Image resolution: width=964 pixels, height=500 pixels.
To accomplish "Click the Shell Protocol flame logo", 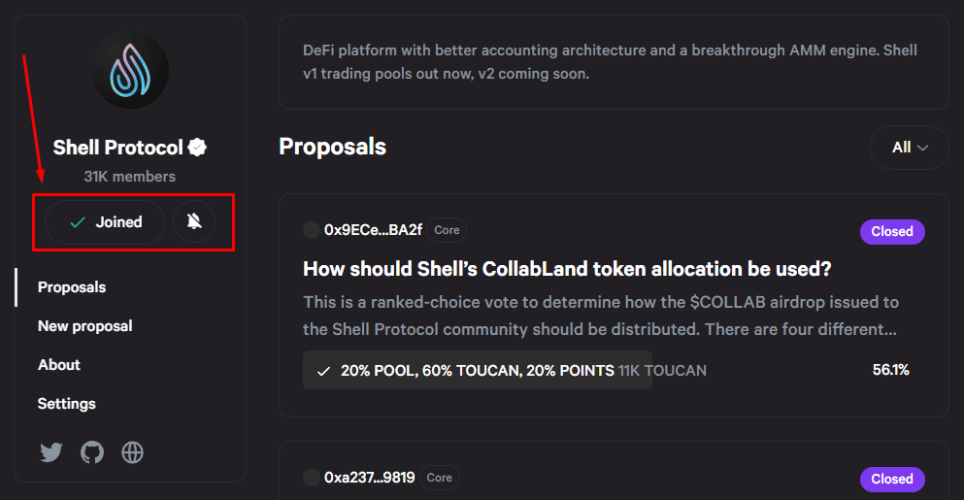I will [130, 70].
